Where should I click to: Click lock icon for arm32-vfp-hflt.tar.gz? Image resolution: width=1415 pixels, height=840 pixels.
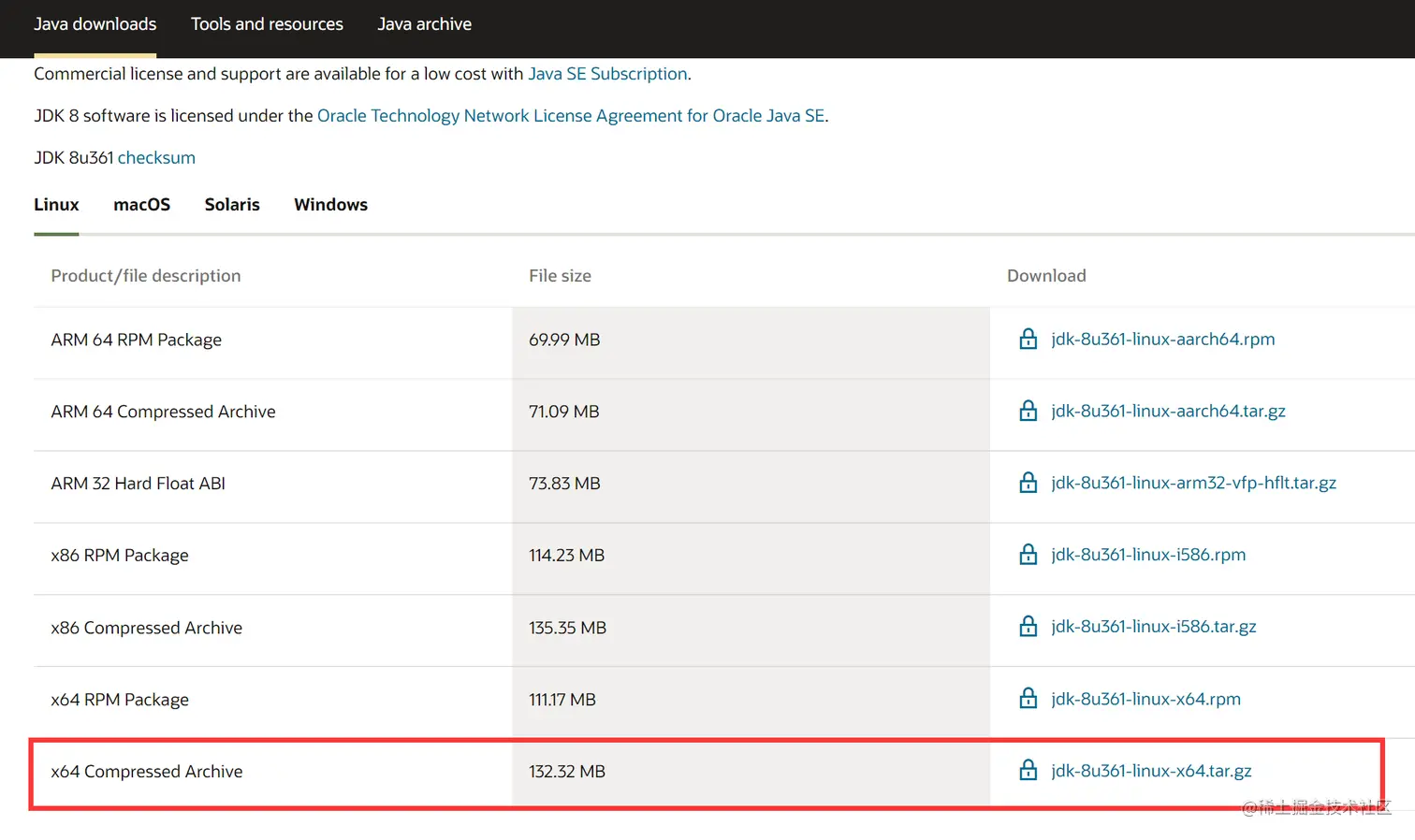point(1028,483)
